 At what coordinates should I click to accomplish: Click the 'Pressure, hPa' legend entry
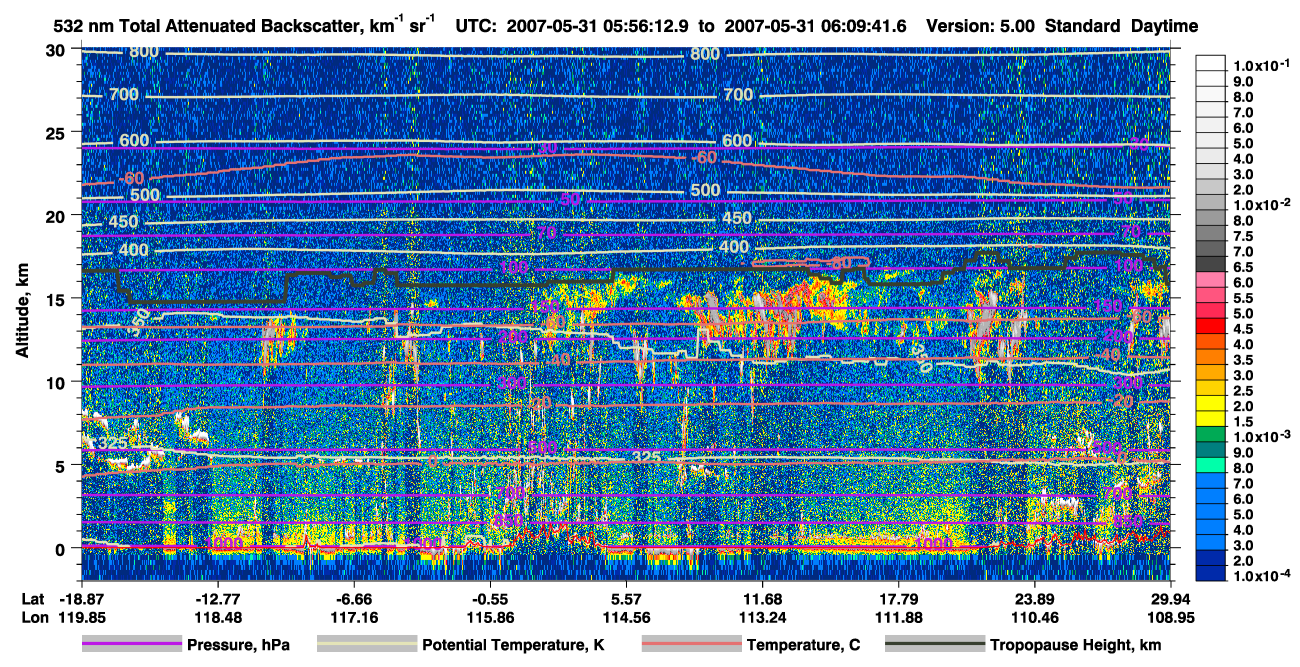(x=238, y=645)
